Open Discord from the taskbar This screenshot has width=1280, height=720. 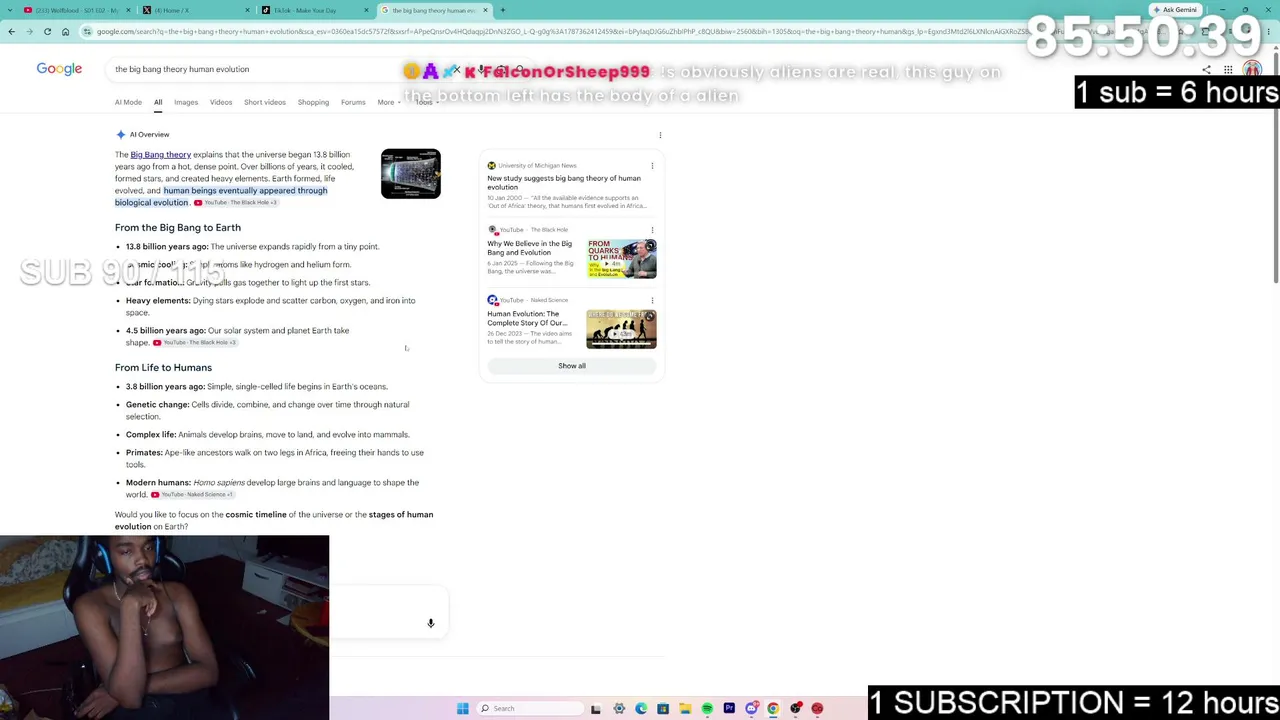[x=751, y=709]
